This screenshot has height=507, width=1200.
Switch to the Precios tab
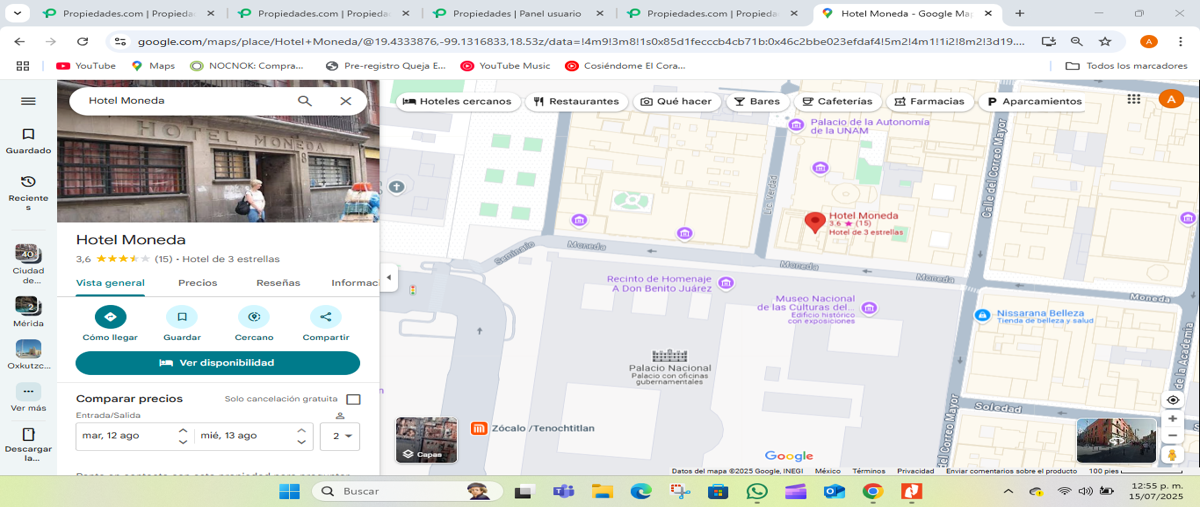[198, 283]
